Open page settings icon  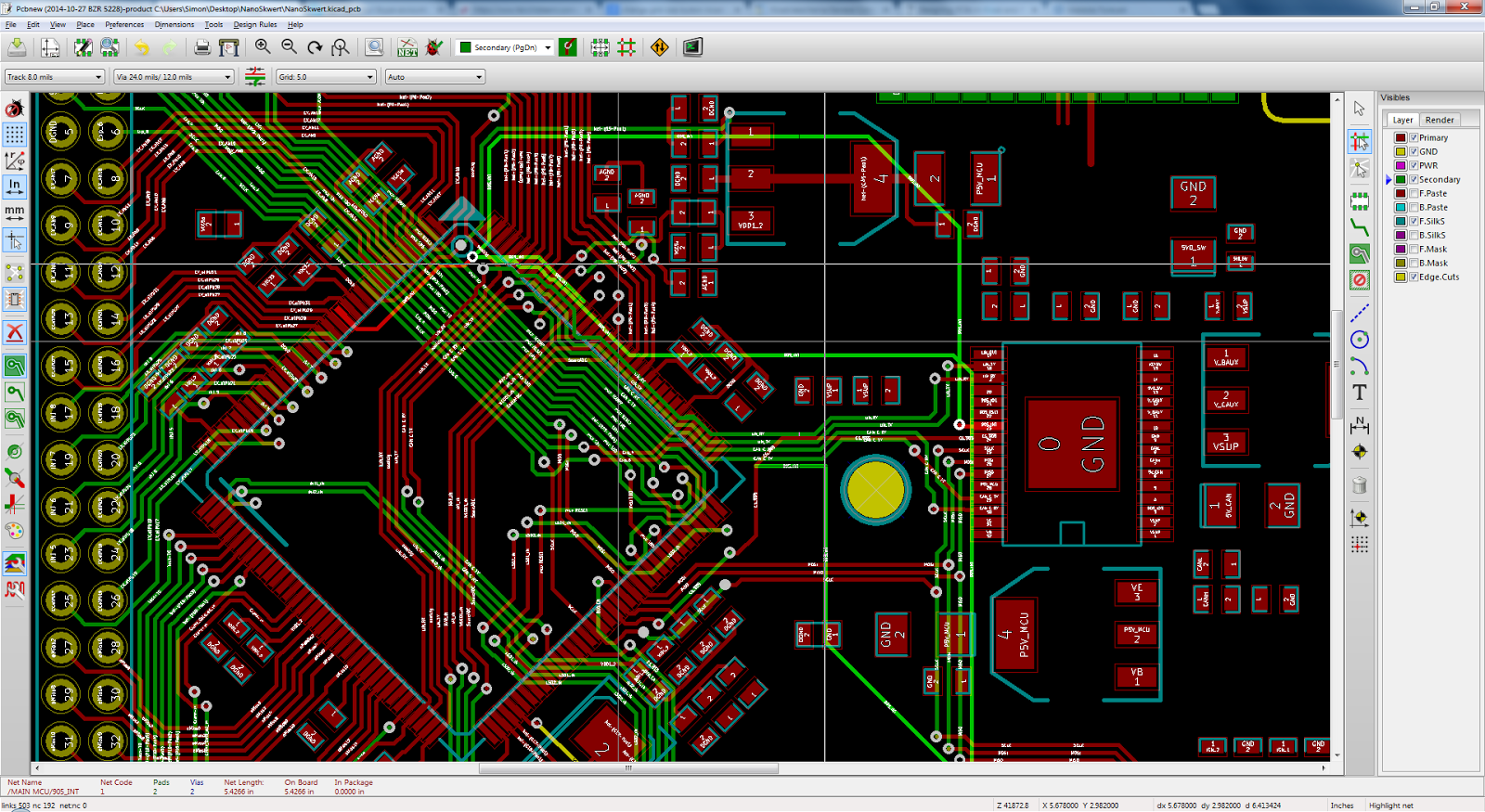50,47
